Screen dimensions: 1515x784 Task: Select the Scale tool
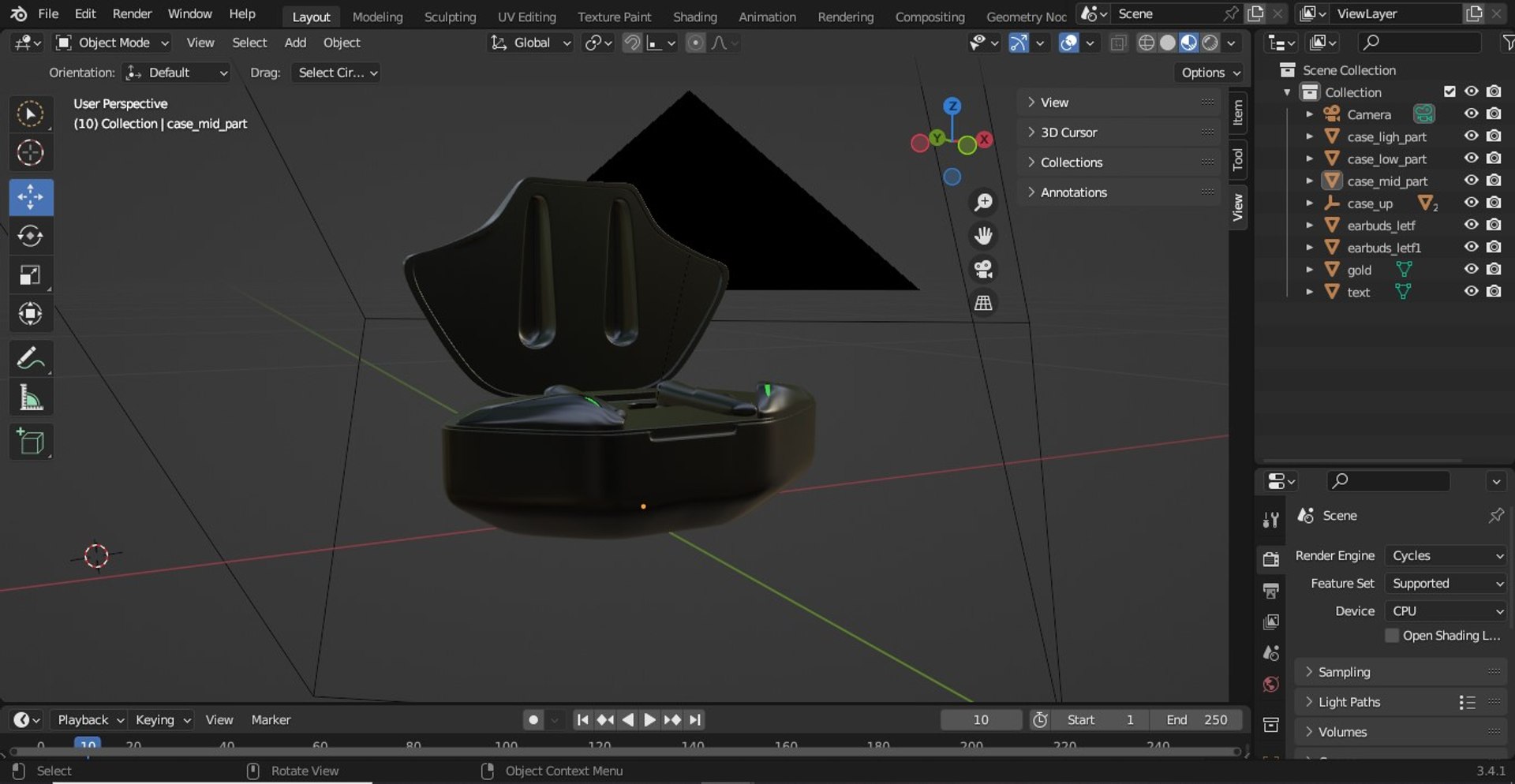point(31,275)
